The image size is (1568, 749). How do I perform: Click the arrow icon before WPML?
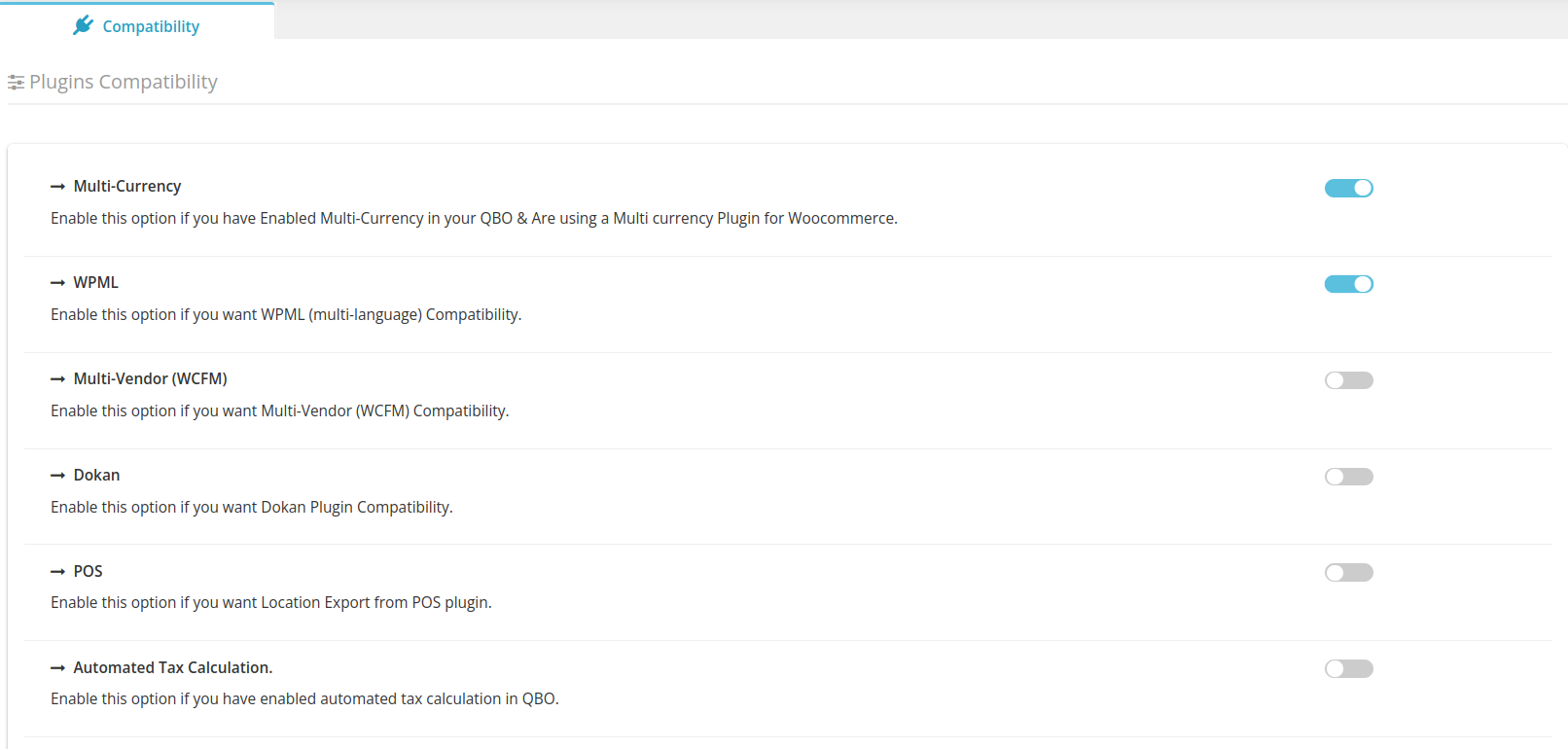[57, 283]
